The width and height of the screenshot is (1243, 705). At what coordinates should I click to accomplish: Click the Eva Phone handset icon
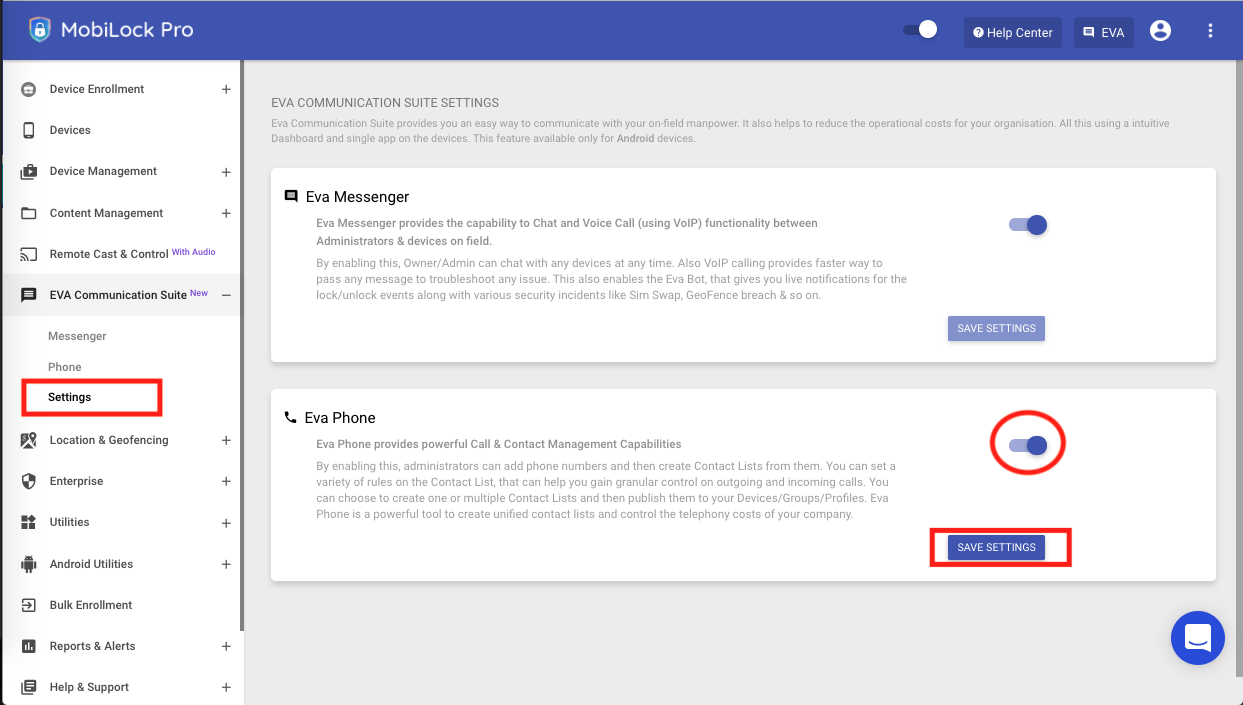pos(291,417)
